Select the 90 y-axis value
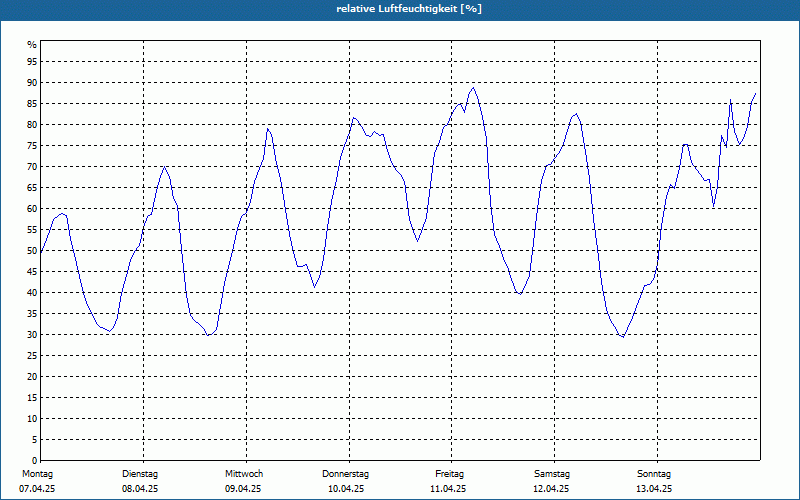The width and height of the screenshot is (800, 500). pos(32,83)
